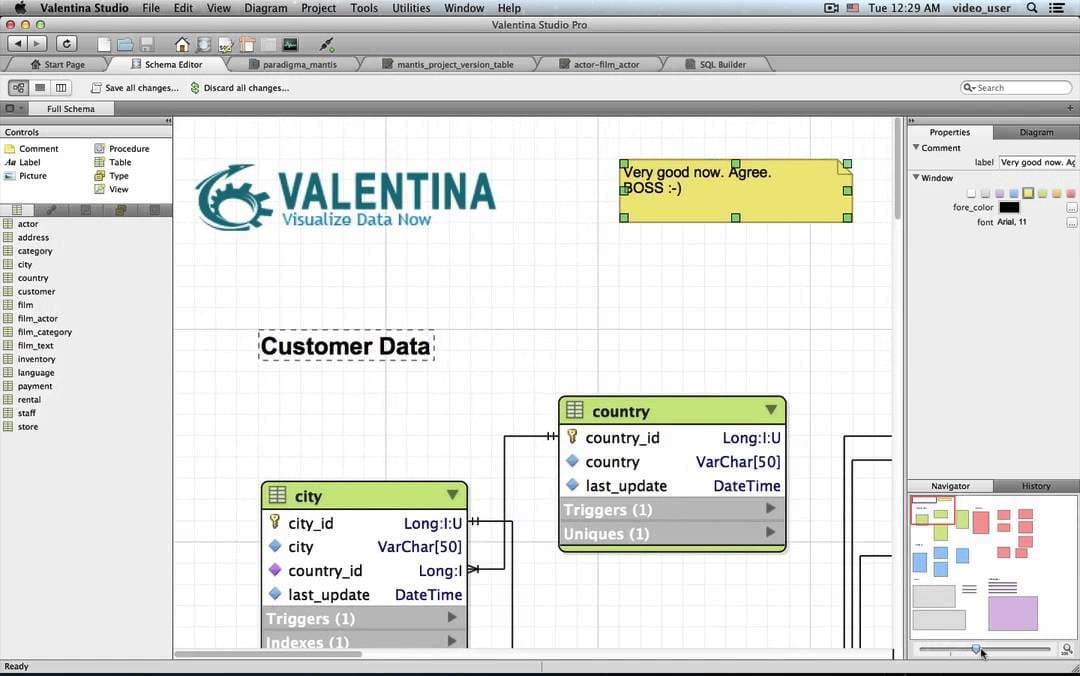Viewport: 1080px width, 676px height.
Task: Select the blue color swatch in Properties
Action: click(1014, 193)
